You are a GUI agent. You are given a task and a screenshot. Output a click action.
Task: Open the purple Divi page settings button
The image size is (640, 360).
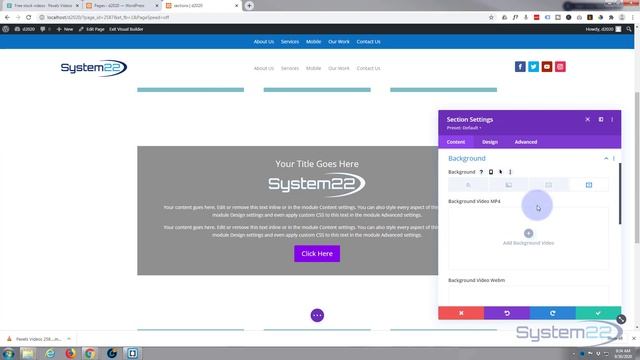coord(317,315)
